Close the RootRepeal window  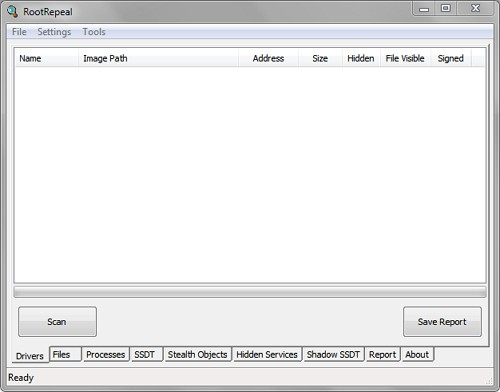click(x=475, y=9)
